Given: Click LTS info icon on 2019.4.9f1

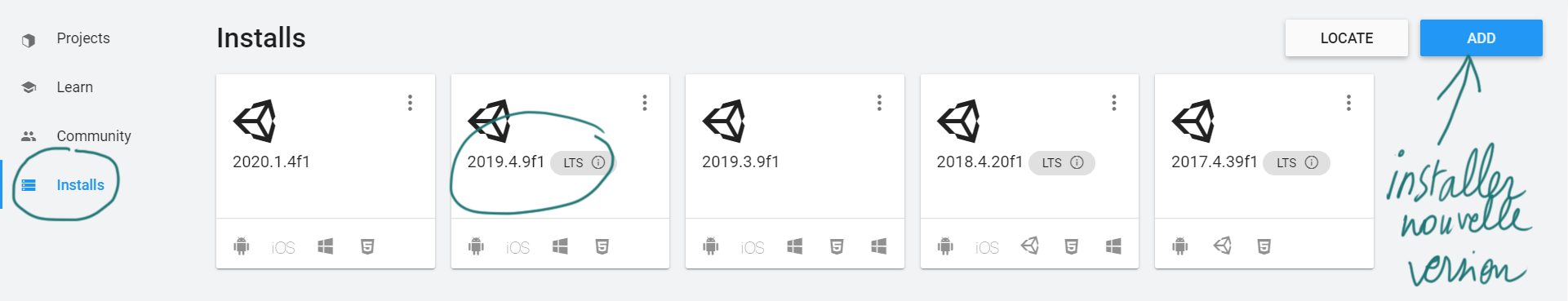Looking at the screenshot, I should click(x=598, y=162).
